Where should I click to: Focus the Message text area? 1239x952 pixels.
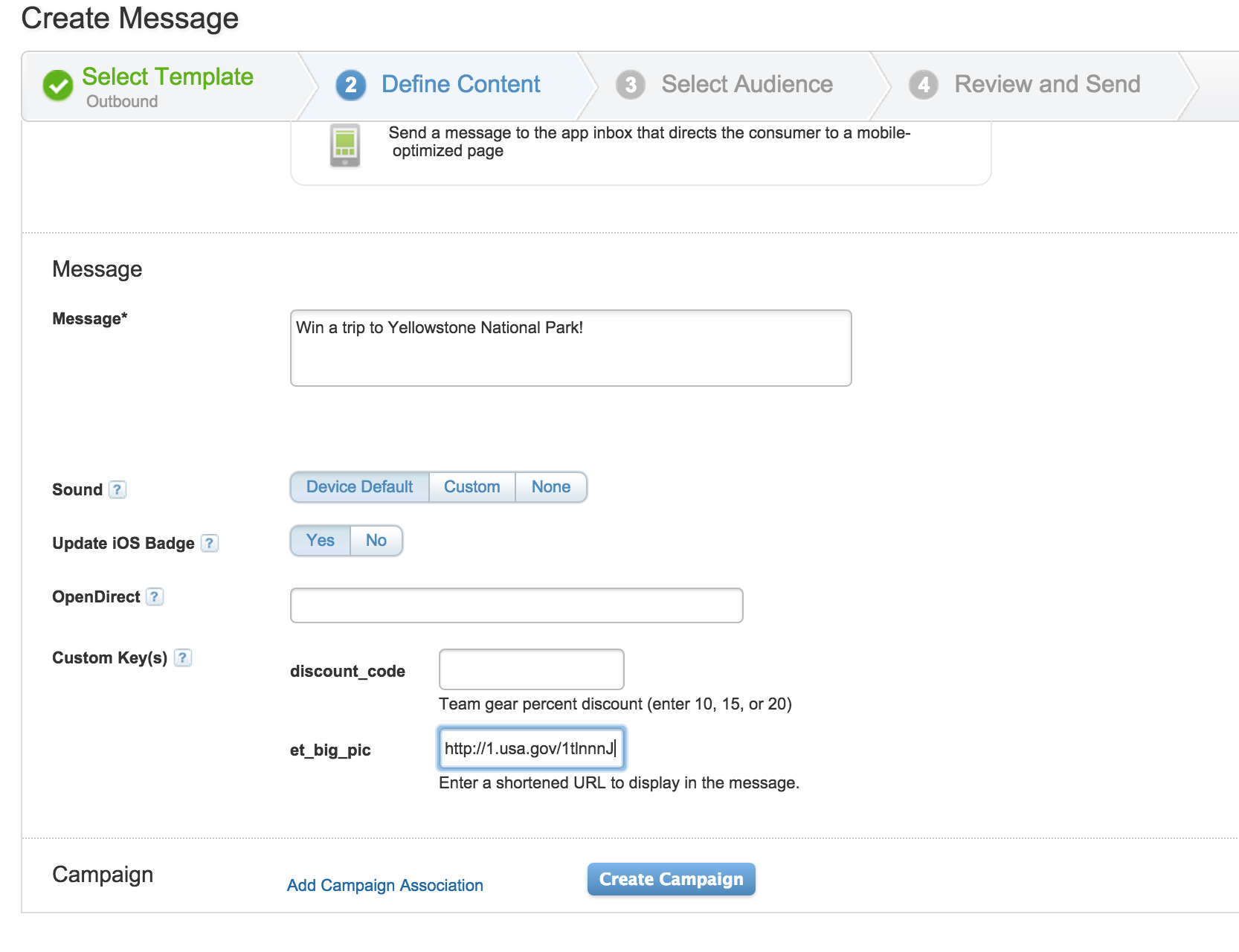pos(570,348)
